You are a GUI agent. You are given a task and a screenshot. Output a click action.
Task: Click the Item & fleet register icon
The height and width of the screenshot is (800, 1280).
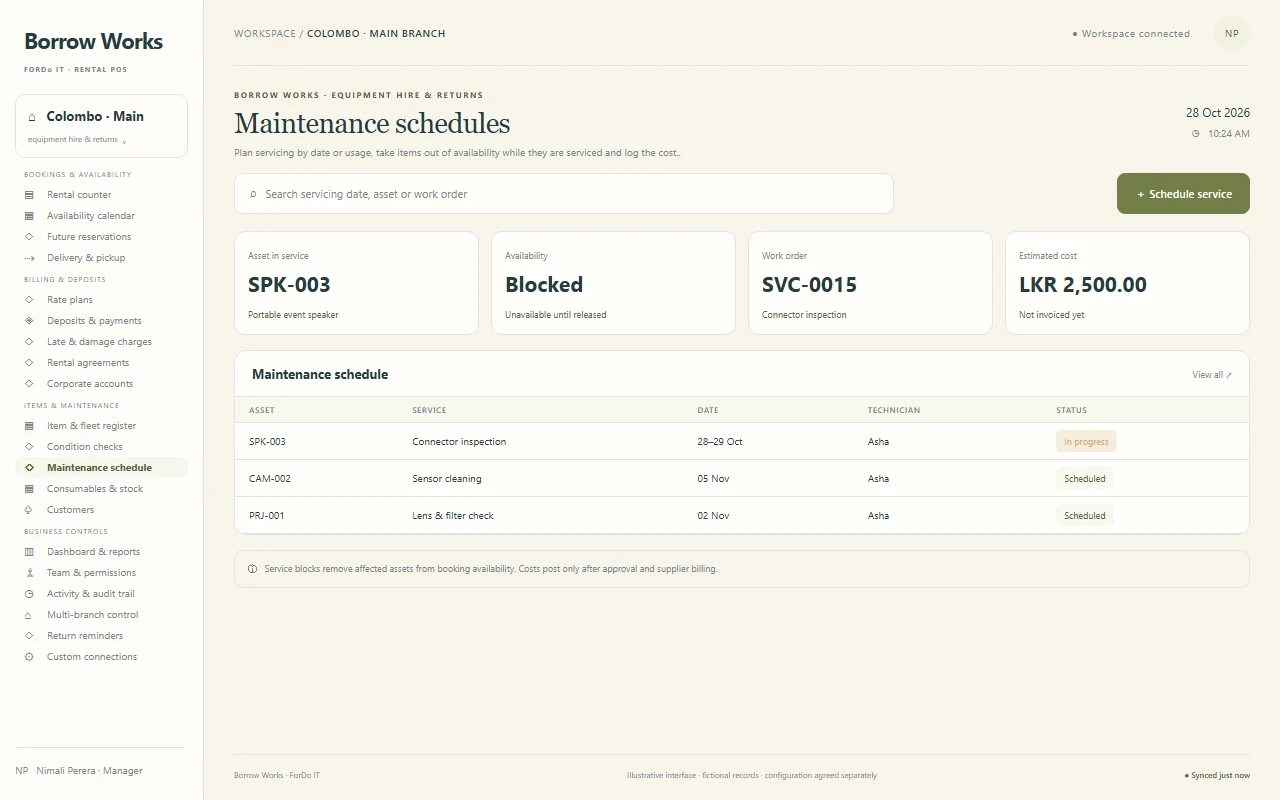click(x=29, y=426)
